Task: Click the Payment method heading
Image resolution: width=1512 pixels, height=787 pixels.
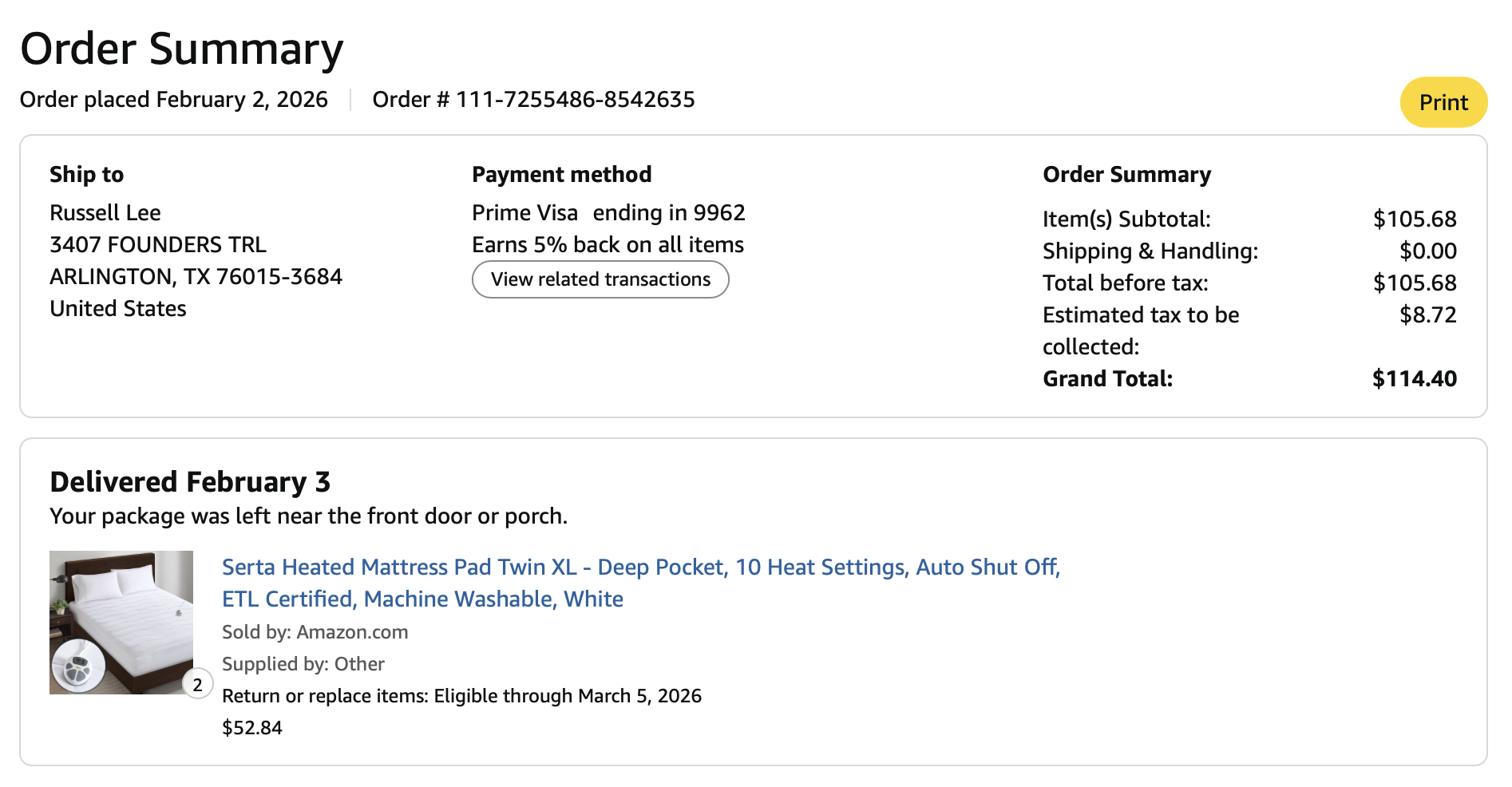Action: (562, 174)
